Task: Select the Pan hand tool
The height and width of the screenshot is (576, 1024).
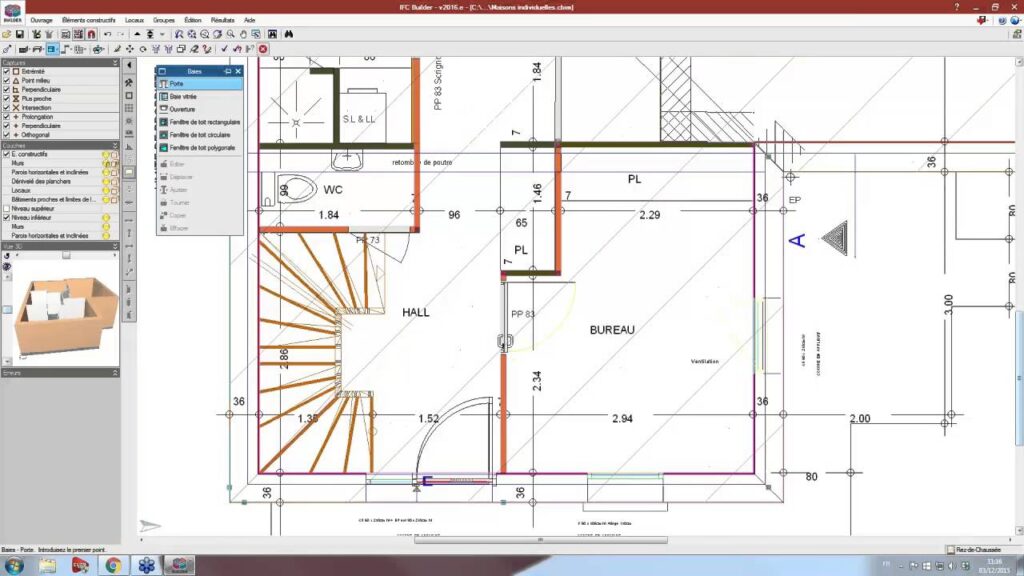Action: 242,34
